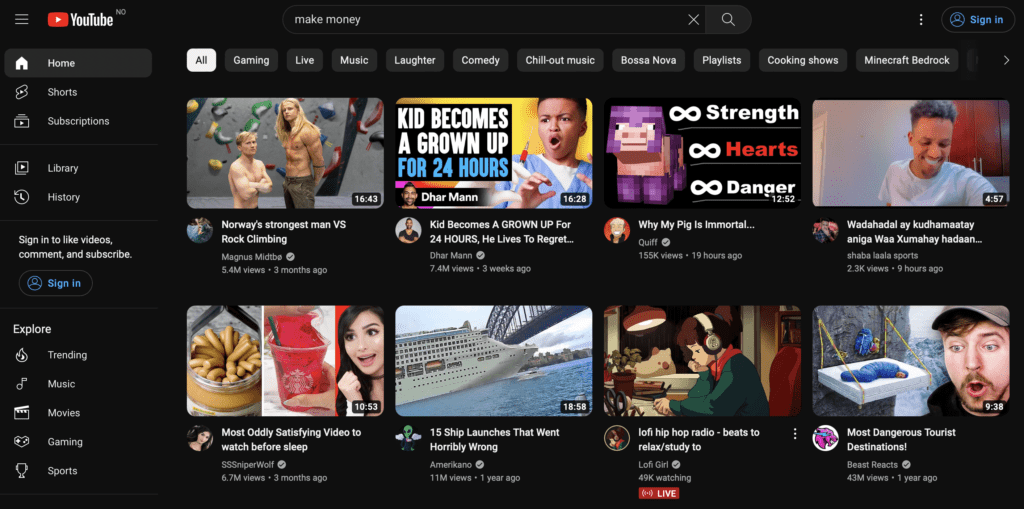Select the Comedy filter chip
The image size is (1024, 509).
[x=481, y=60]
